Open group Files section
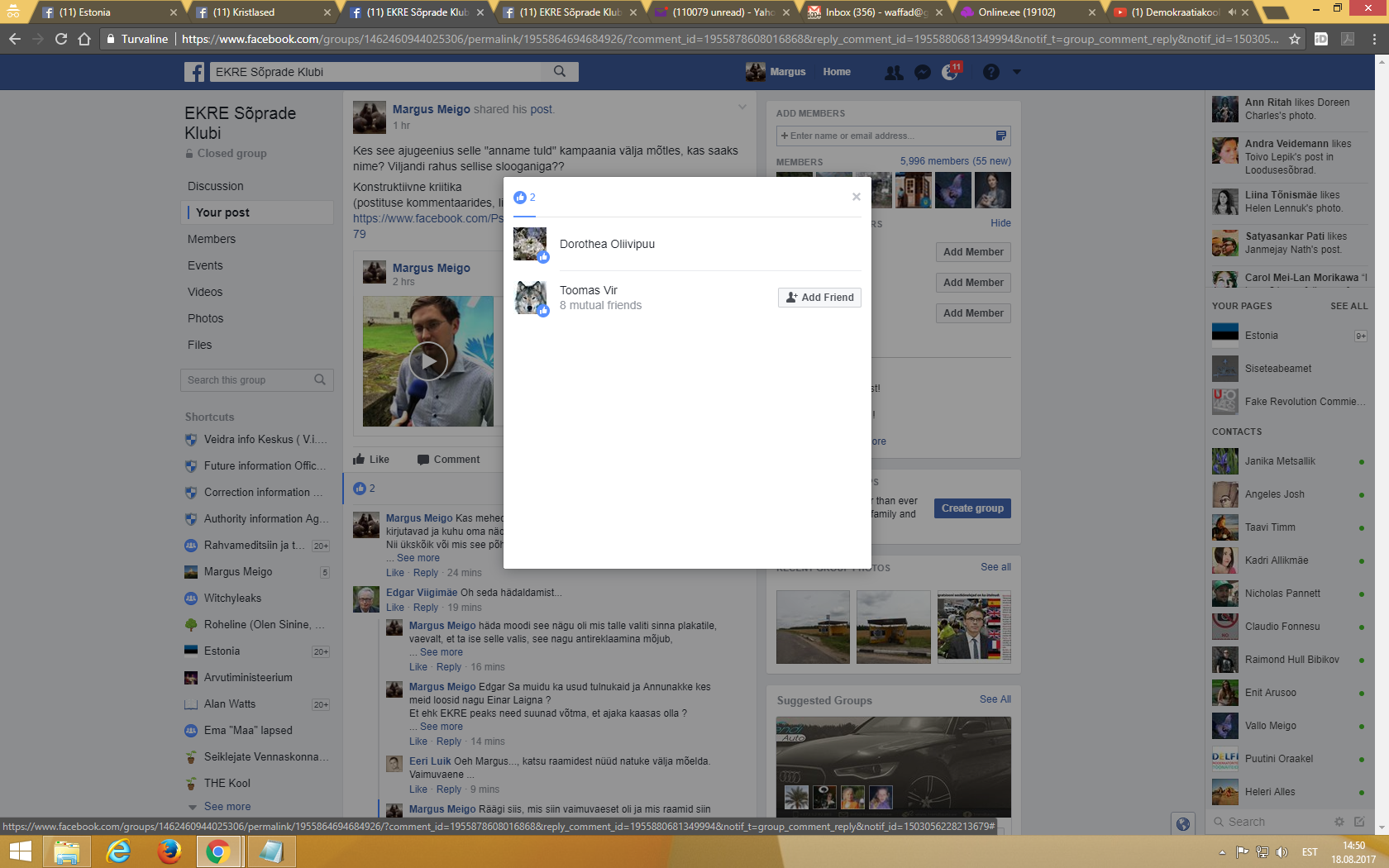Image resolution: width=1389 pixels, height=868 pixels. click(x=200, y=345)
